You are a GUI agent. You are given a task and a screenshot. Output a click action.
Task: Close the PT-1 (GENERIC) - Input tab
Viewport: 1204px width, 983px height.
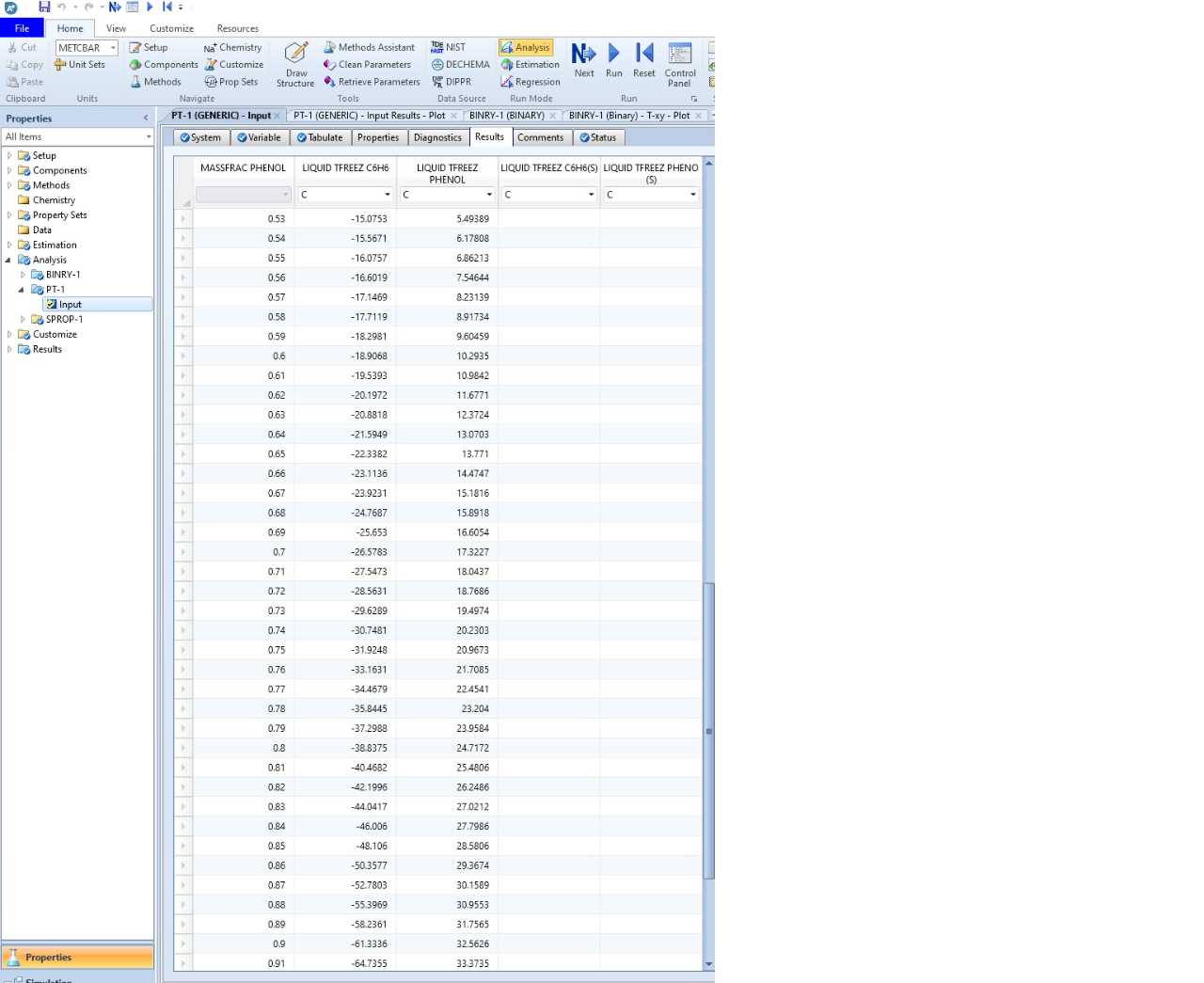[x=278, y=116]
